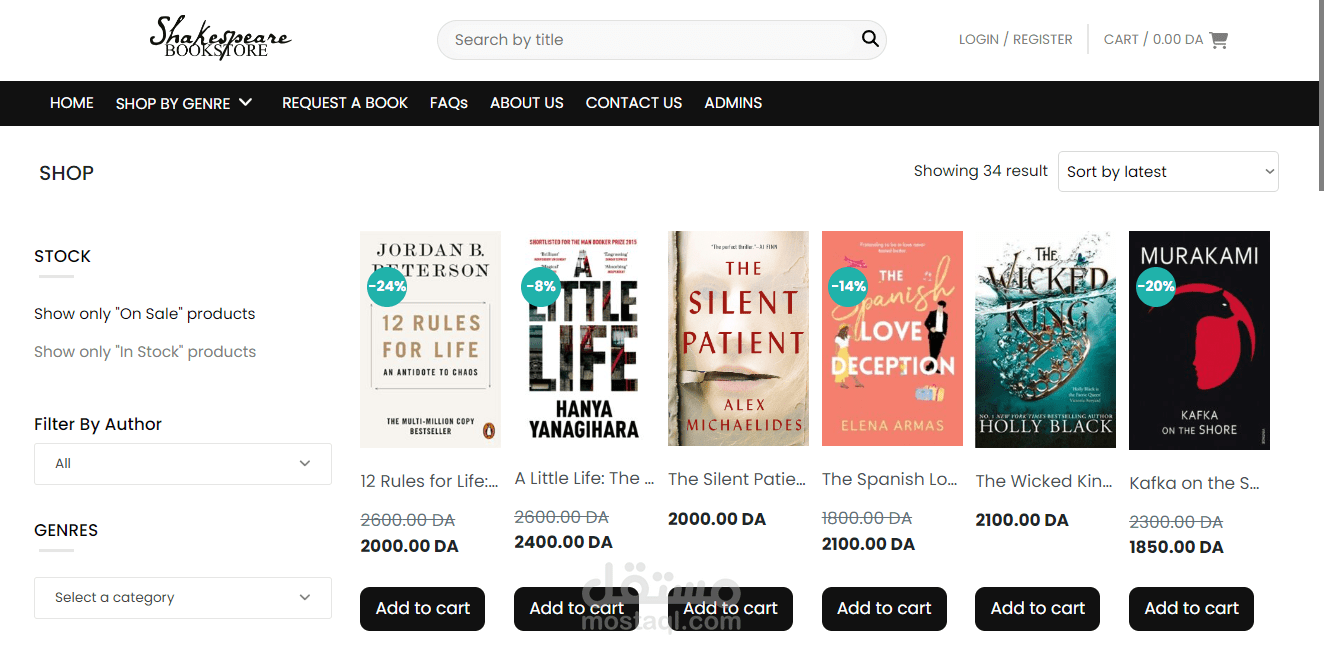Click the -14% sale badge

pyautogui.click(x=848, y=286)
